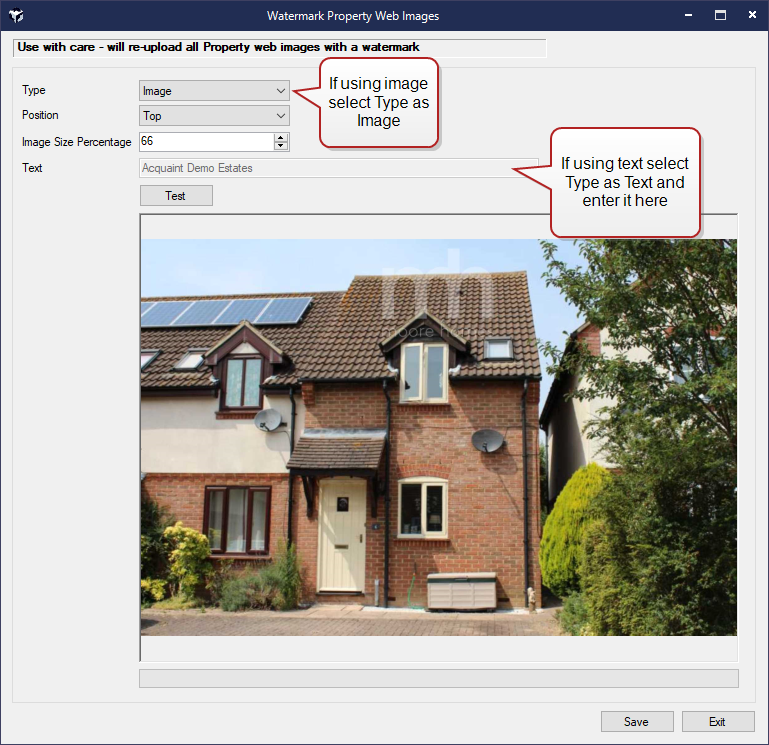Exit the watermark dialog
Image resolution: width=769 pixels, height=745 pixels.
[x=717, y=721]
